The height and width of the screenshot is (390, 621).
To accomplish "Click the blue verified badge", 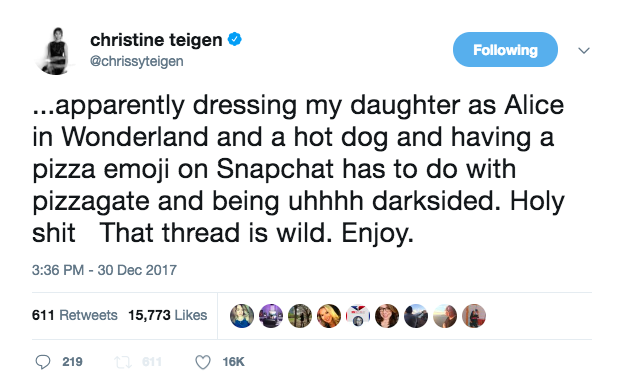I will pyautogui.click(x=235, y=40).
